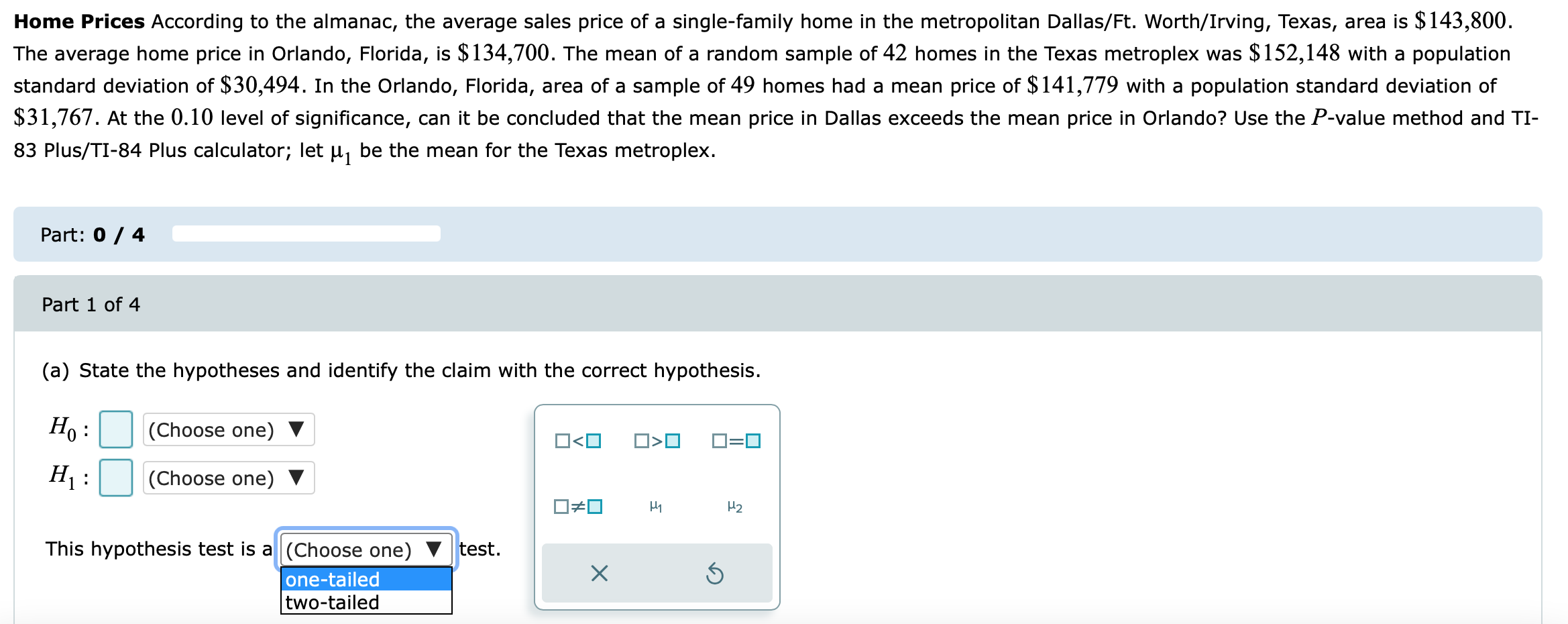
Task: Select the greater-than comparison template
Action: click(x=658, y=441)
